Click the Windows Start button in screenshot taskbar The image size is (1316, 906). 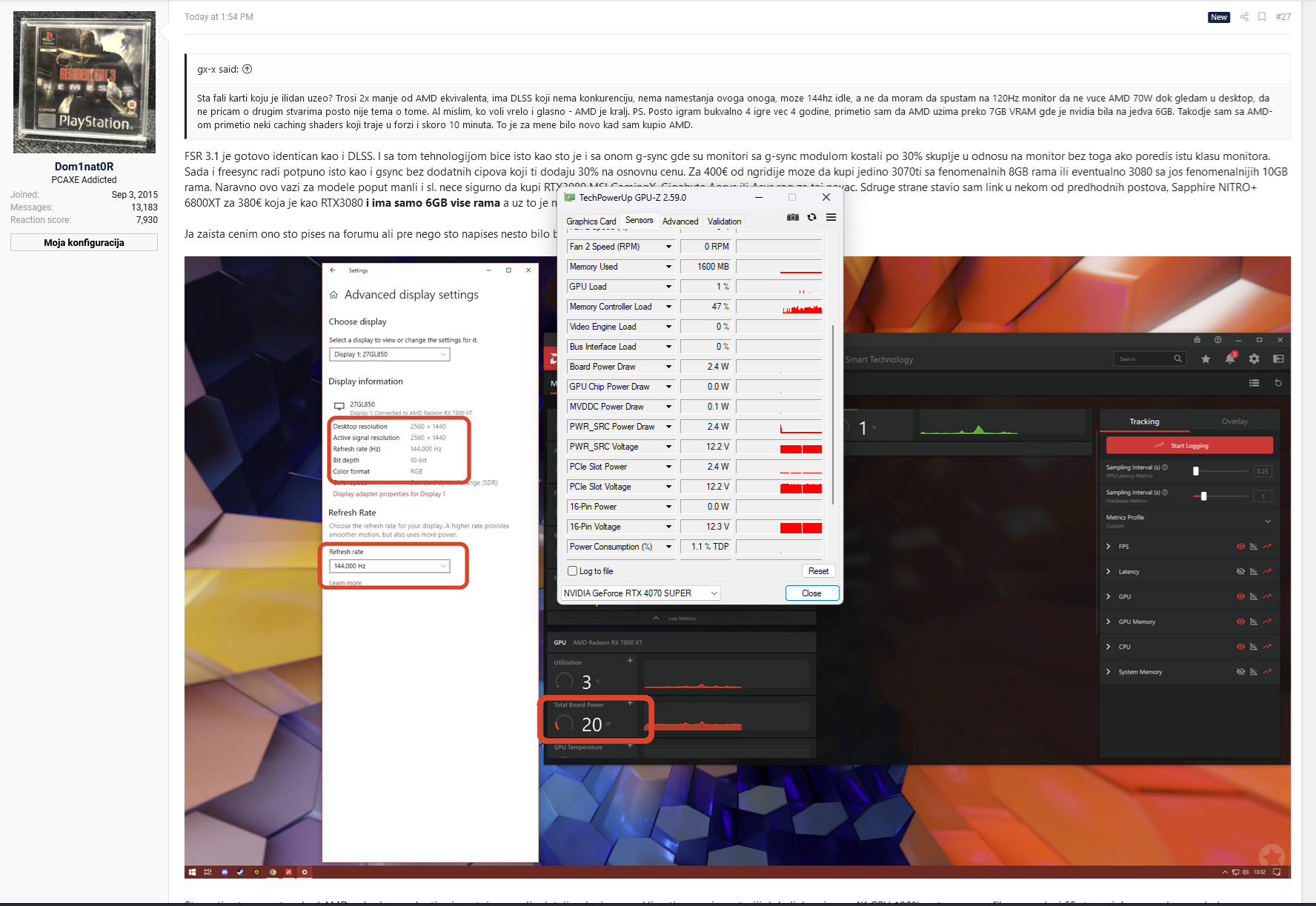(192, 872)
